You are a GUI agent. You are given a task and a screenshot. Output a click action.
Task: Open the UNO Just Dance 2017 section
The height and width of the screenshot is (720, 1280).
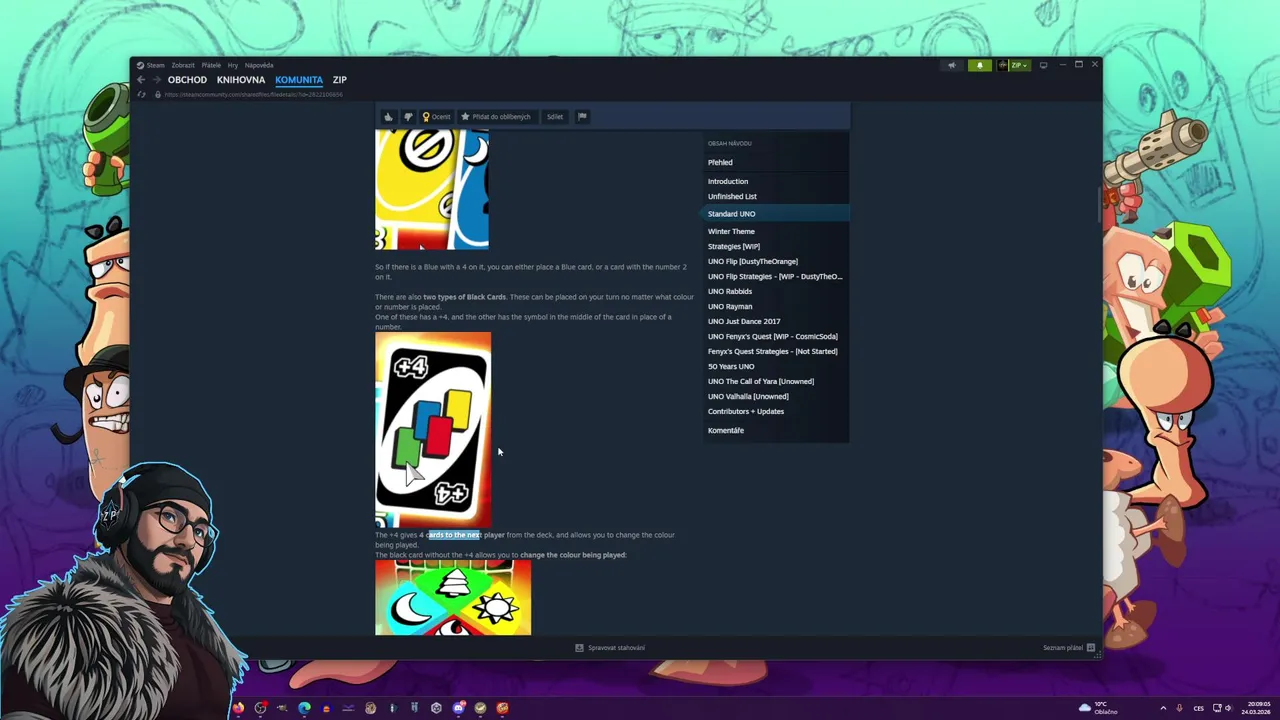coord(744,321)
